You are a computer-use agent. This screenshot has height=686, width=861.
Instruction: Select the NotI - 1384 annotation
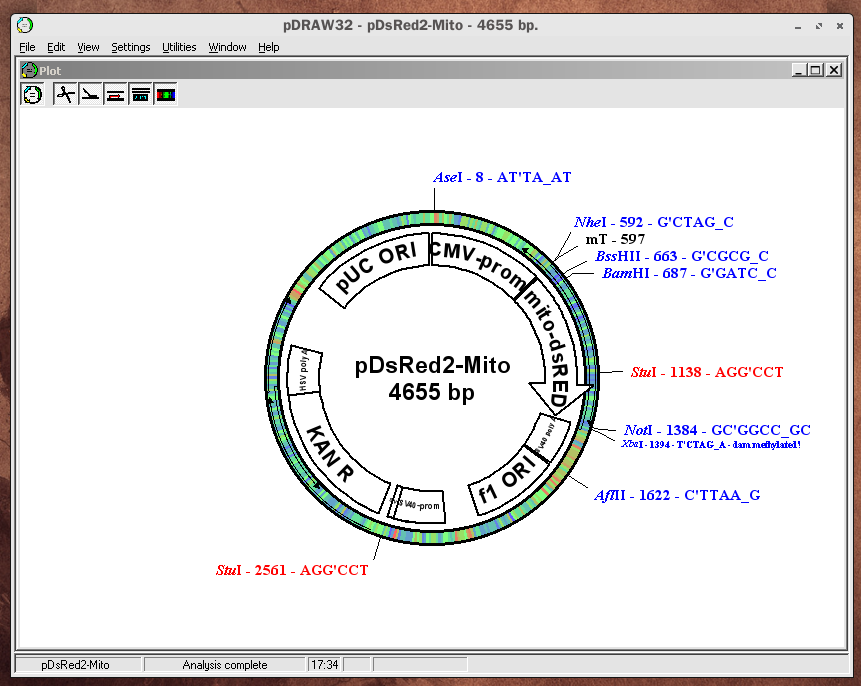pyautogui.click(x=716, y=430)
